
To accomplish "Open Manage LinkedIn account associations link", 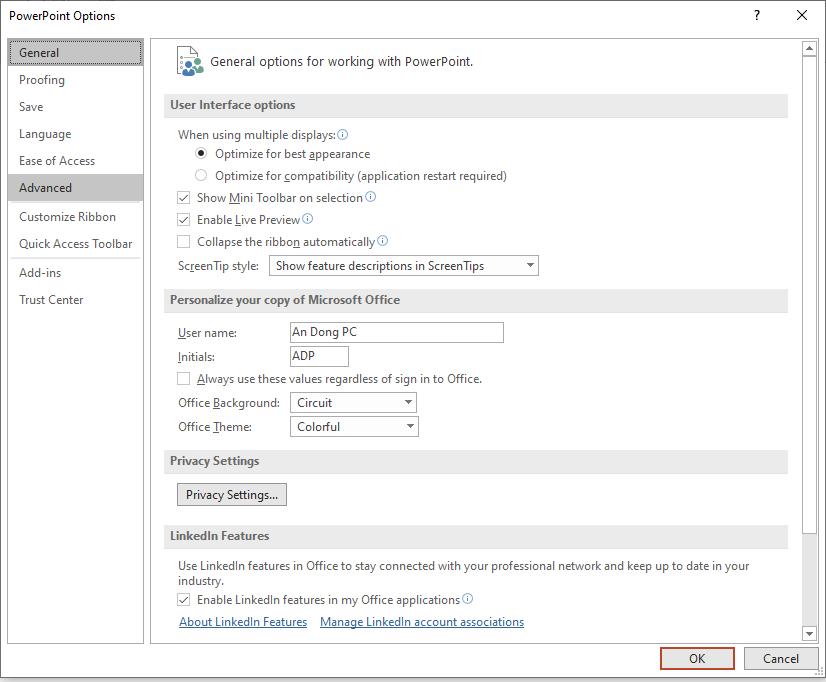I will click(x=422, y=622).
